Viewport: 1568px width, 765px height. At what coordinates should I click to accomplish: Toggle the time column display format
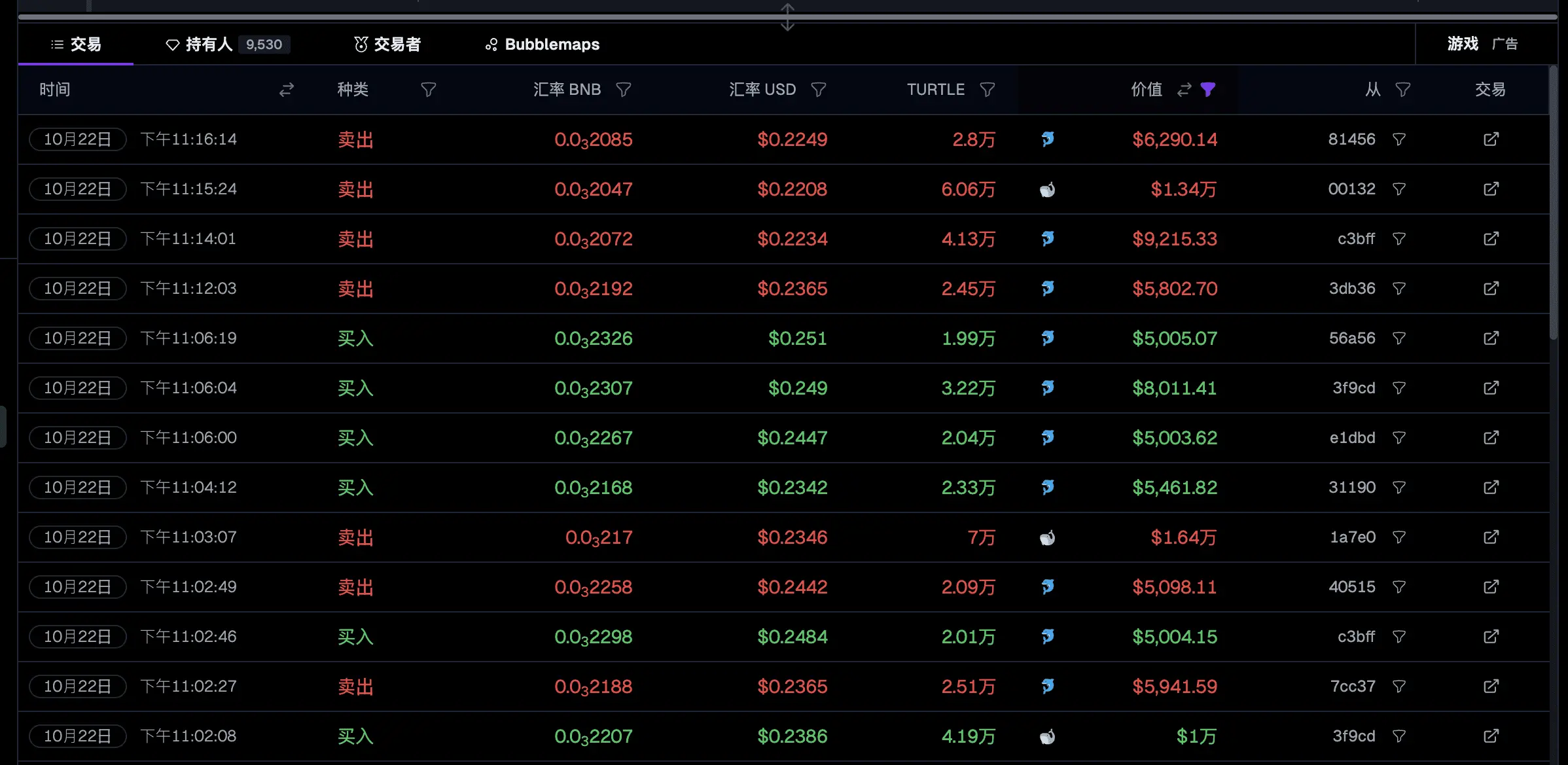(x=287, y=90)
